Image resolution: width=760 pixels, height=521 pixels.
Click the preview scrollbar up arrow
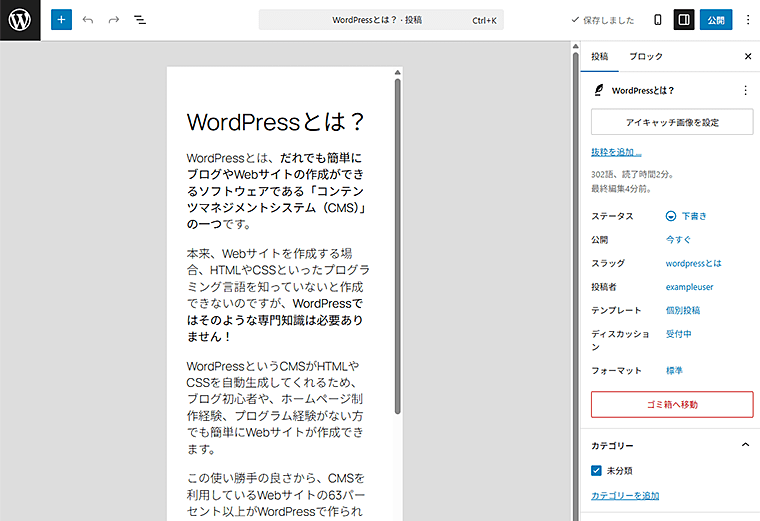pos(397,72)
